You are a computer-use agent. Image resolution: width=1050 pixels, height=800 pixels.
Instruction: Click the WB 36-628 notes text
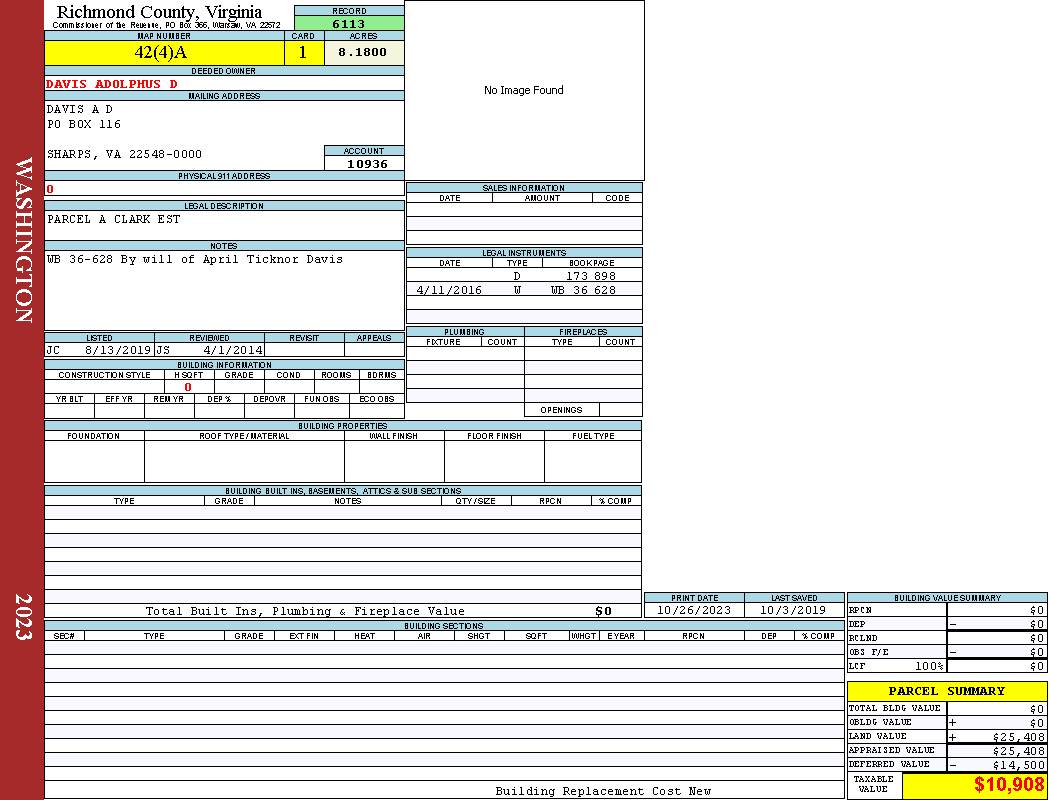click(x=194, y=259)
